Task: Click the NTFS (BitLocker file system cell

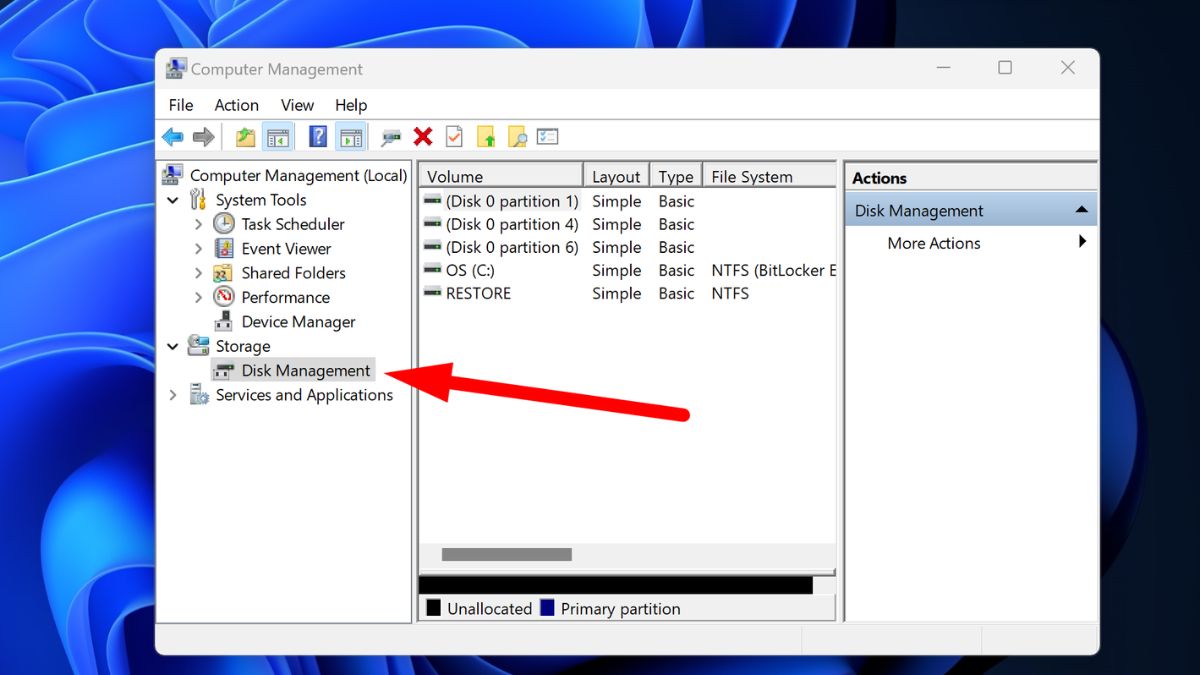Action: 773,270
